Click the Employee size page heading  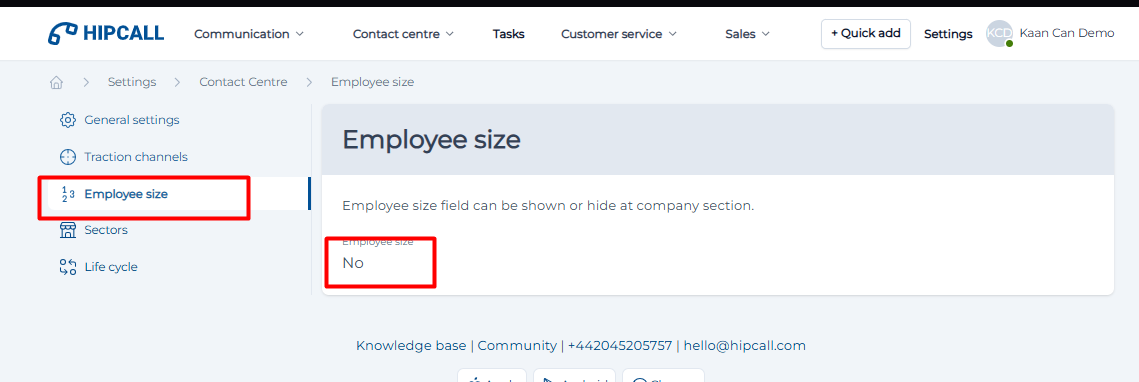tap(431, 139)
